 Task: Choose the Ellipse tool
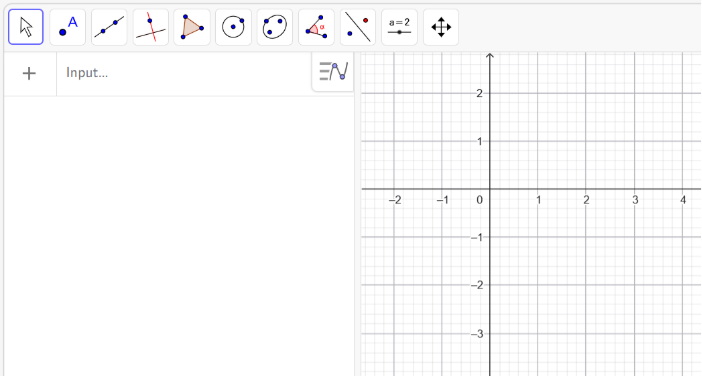(x=275, y=27)
